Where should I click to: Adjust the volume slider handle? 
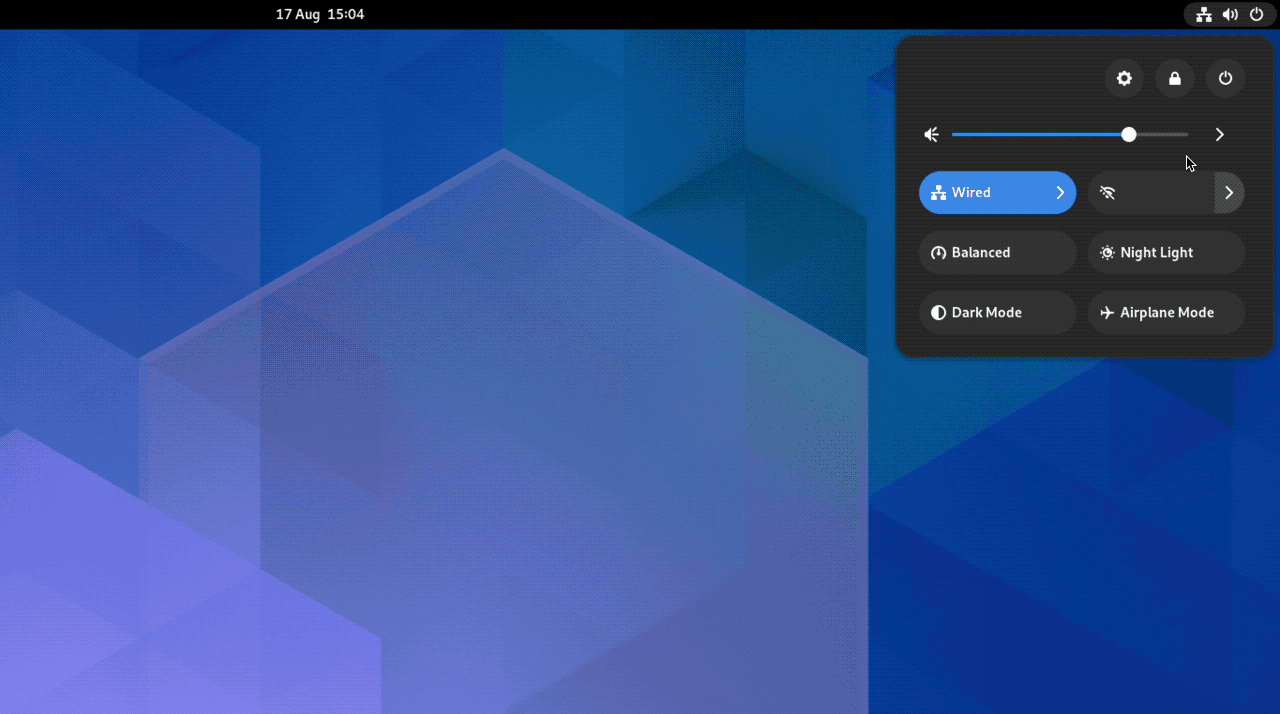coord(1128,134)
